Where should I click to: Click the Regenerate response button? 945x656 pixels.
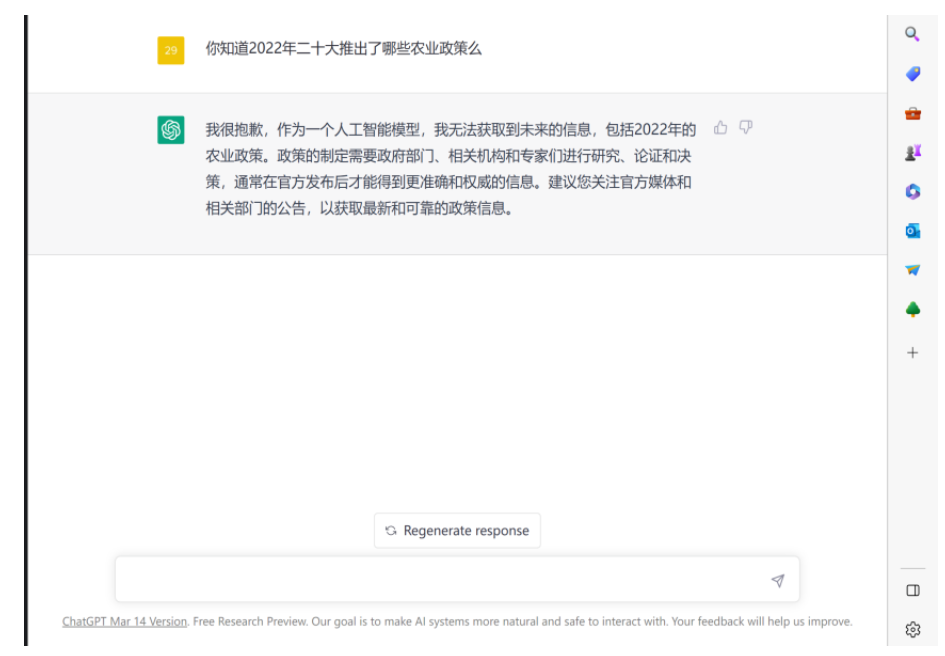[x=457, y=530]
